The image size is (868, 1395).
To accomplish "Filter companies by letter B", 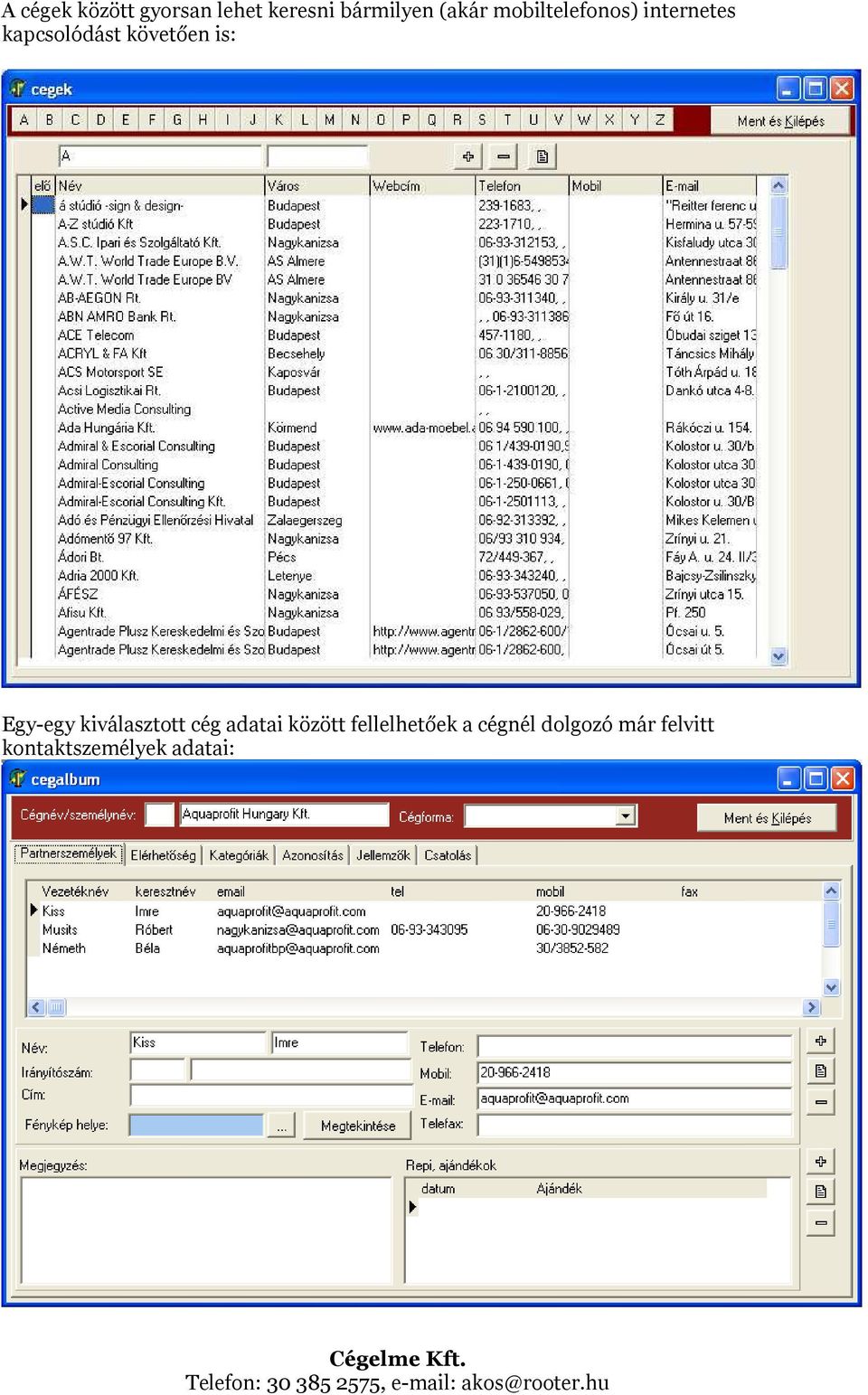I will pos(50,119).
